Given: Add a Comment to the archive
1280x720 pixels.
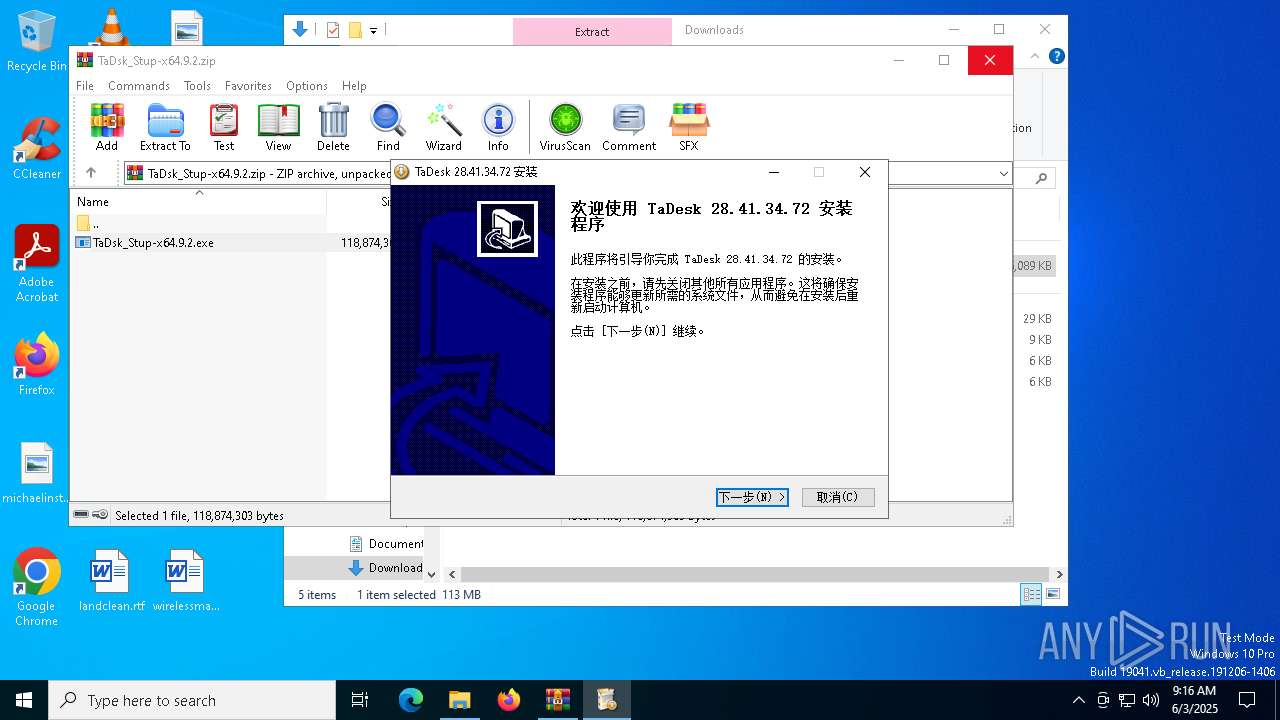Looking at the screenshot, I should pyautogui.click(x=629, y=127).
